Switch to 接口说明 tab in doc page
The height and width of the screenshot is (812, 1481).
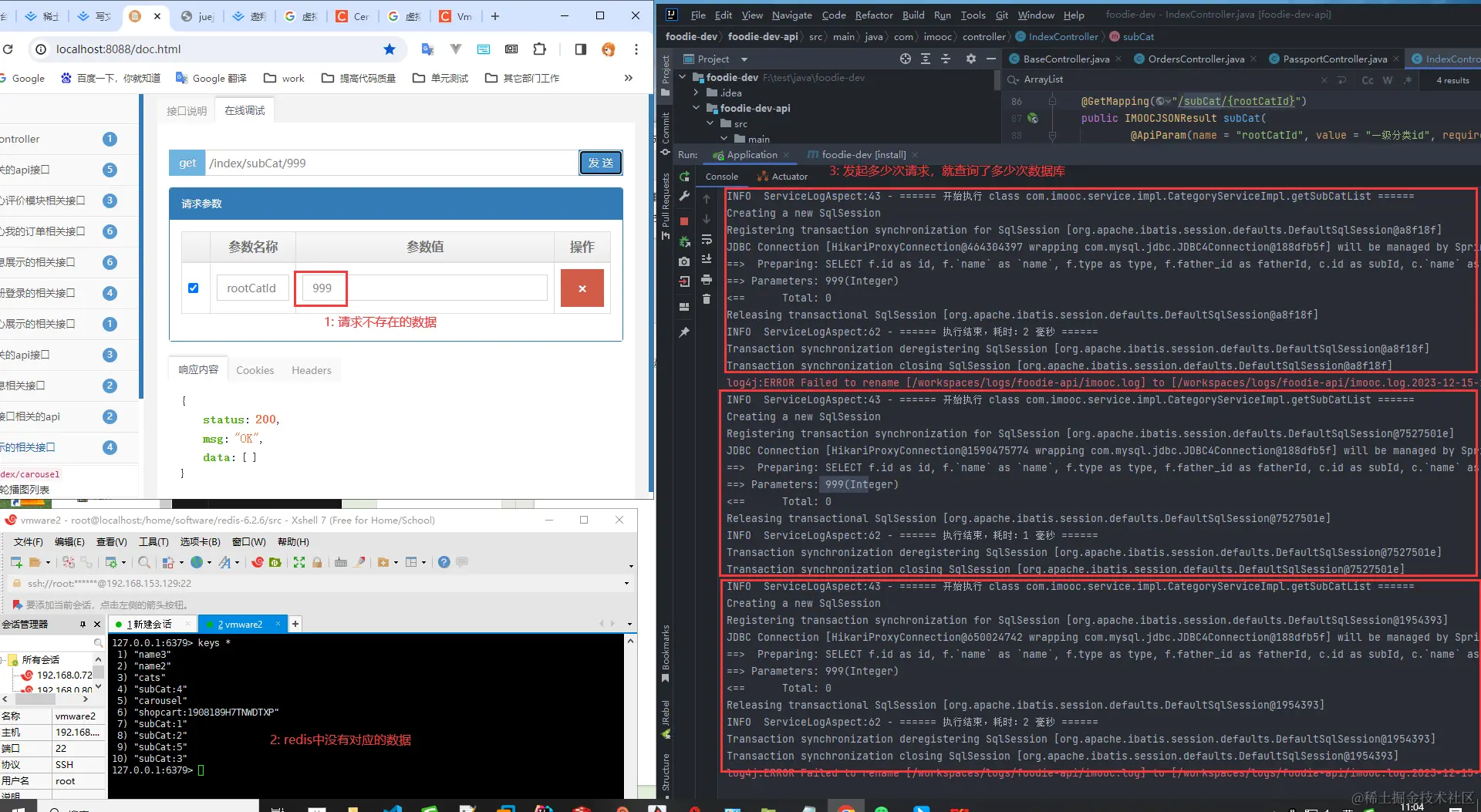[x=187, y=111]
